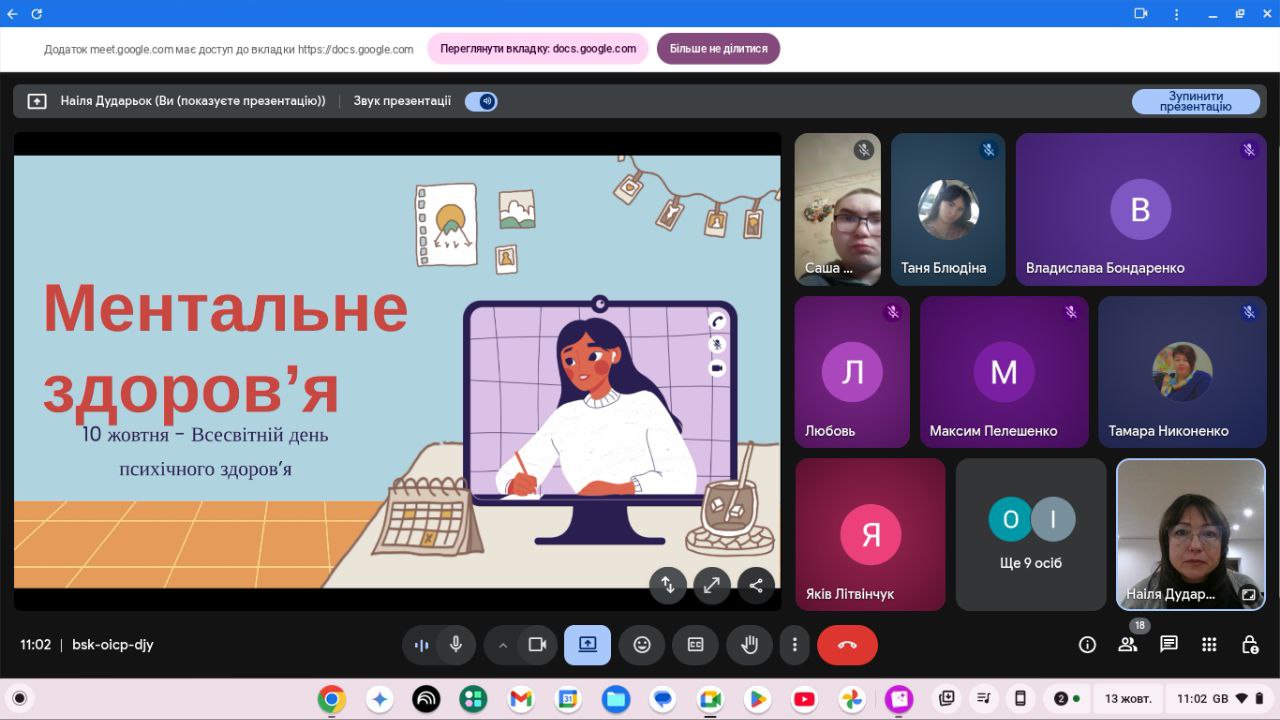Toggle the presentation audio switch
The width and height of the screenshot is (1280, 720).
[481, 101]
